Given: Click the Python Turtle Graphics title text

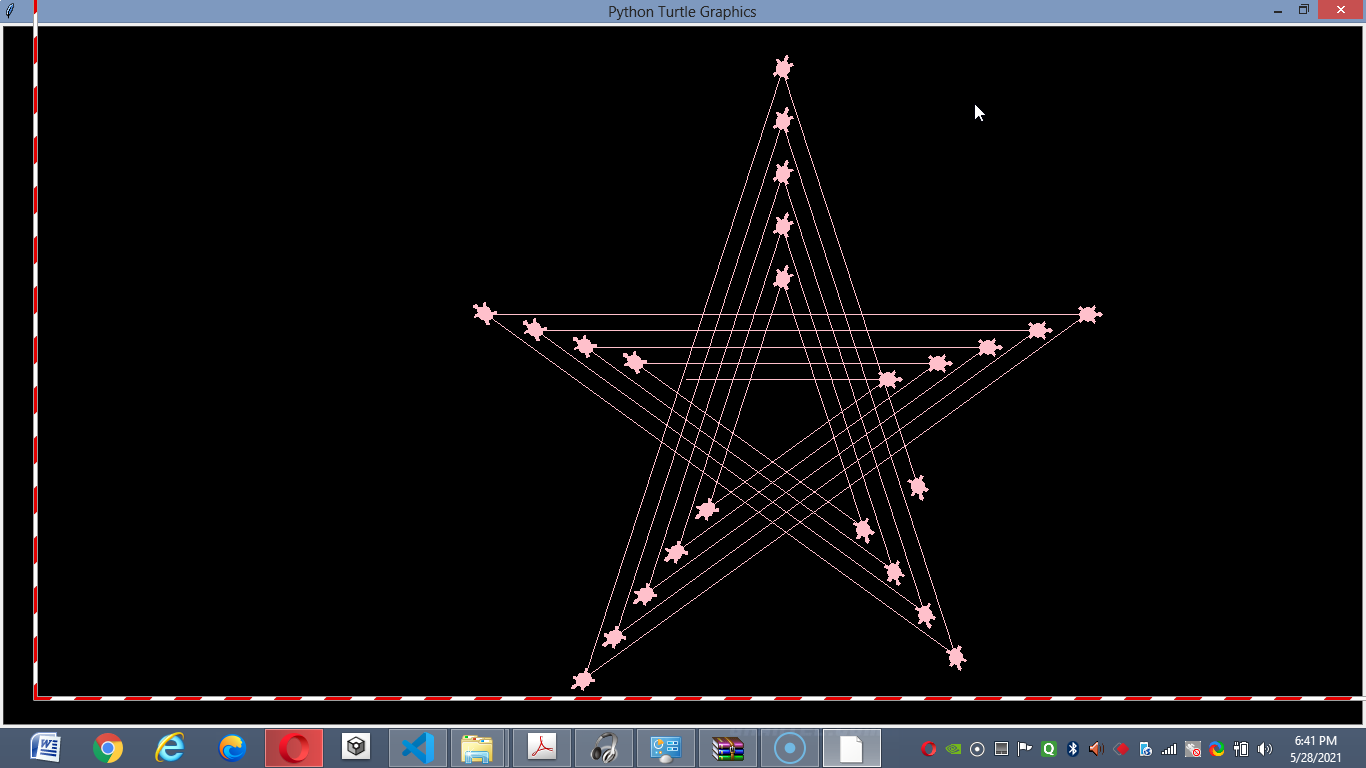Looking at the screenshot, I should (682, 12).
